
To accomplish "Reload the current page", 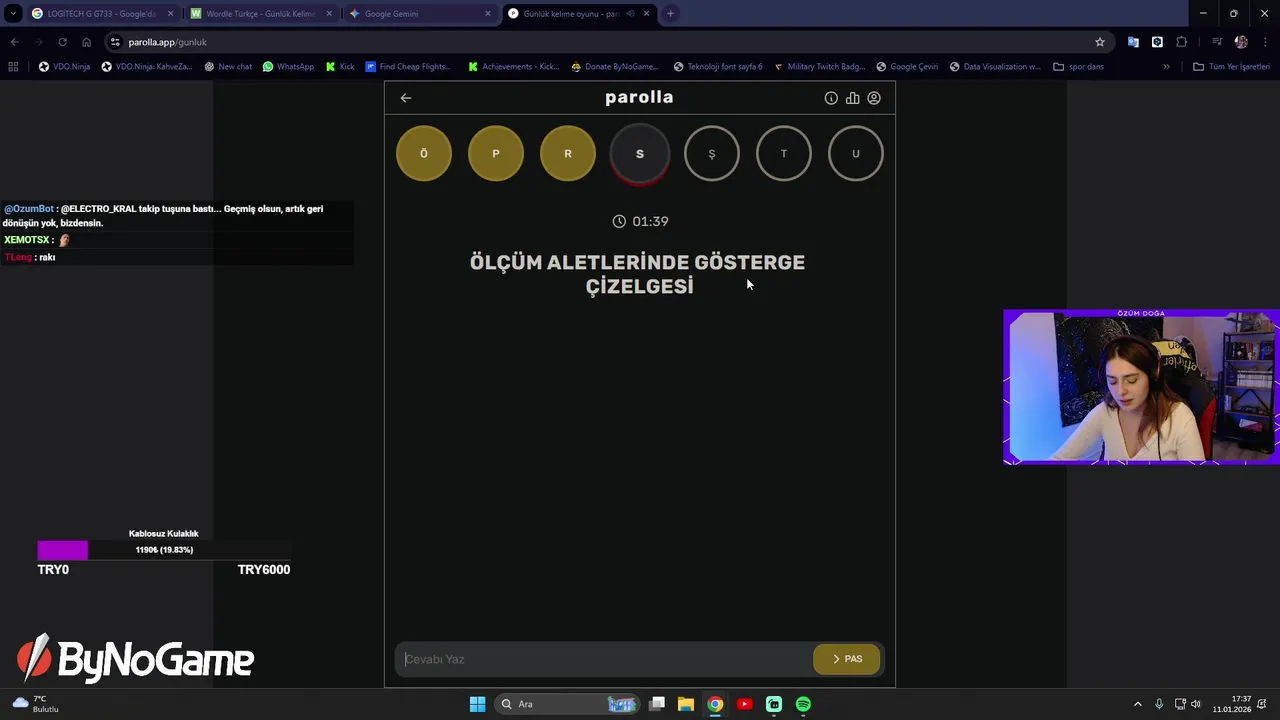I will point(62,42).
